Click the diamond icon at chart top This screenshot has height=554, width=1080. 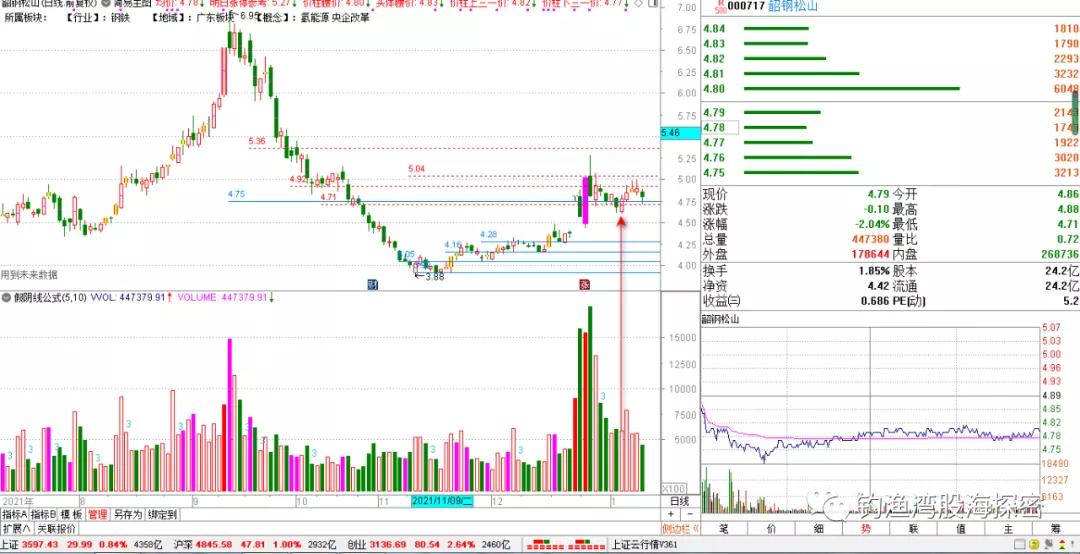(x=638, y=3)
